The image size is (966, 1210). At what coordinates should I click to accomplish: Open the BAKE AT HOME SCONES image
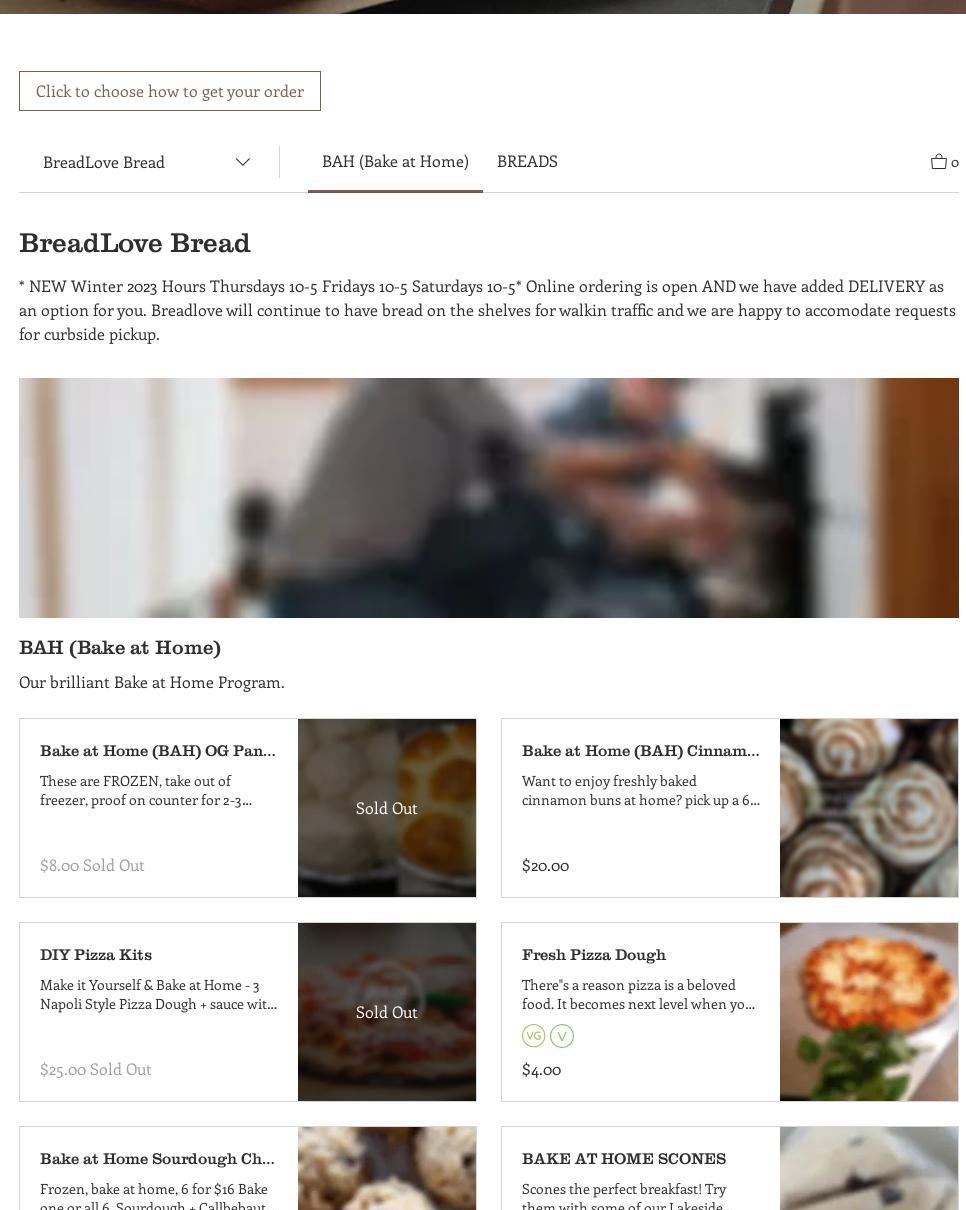coord(869,1168)
